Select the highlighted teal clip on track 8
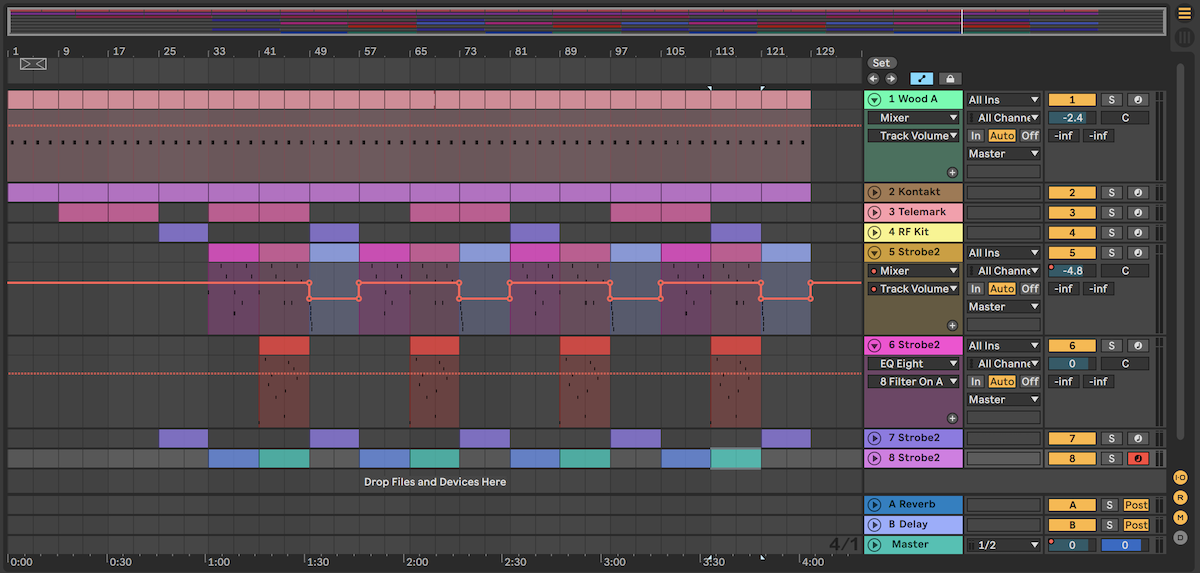The image size is (1200, 573). tap(735, 458)
